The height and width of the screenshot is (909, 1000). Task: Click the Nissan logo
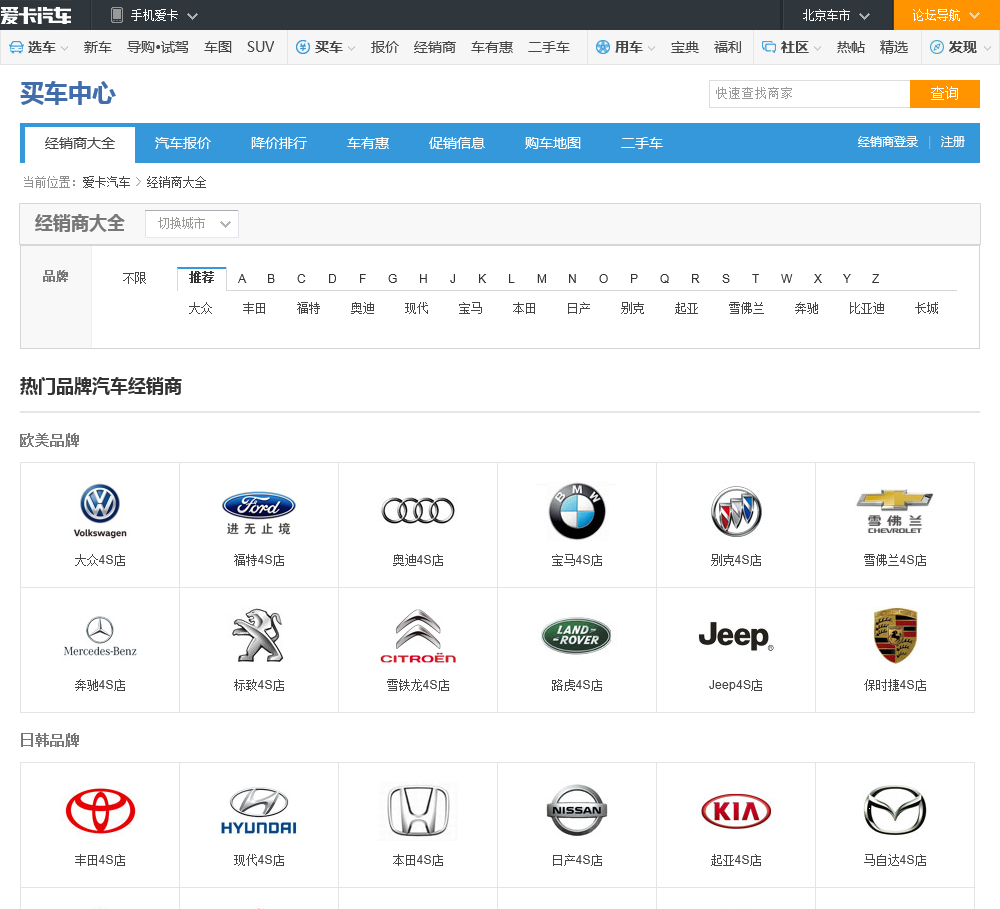pos(577,810)
